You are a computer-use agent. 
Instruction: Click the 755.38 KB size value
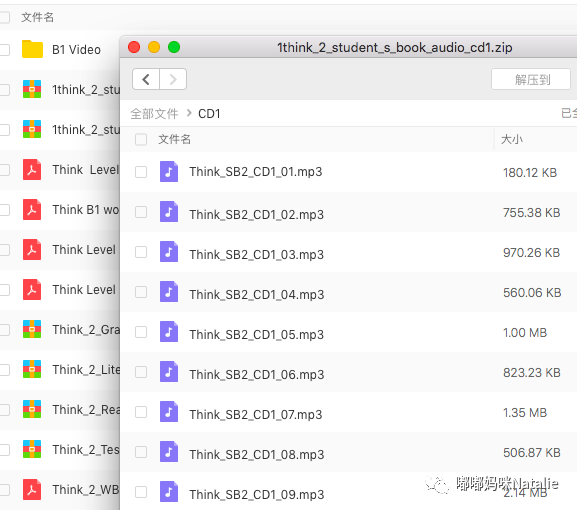(531, 213)
